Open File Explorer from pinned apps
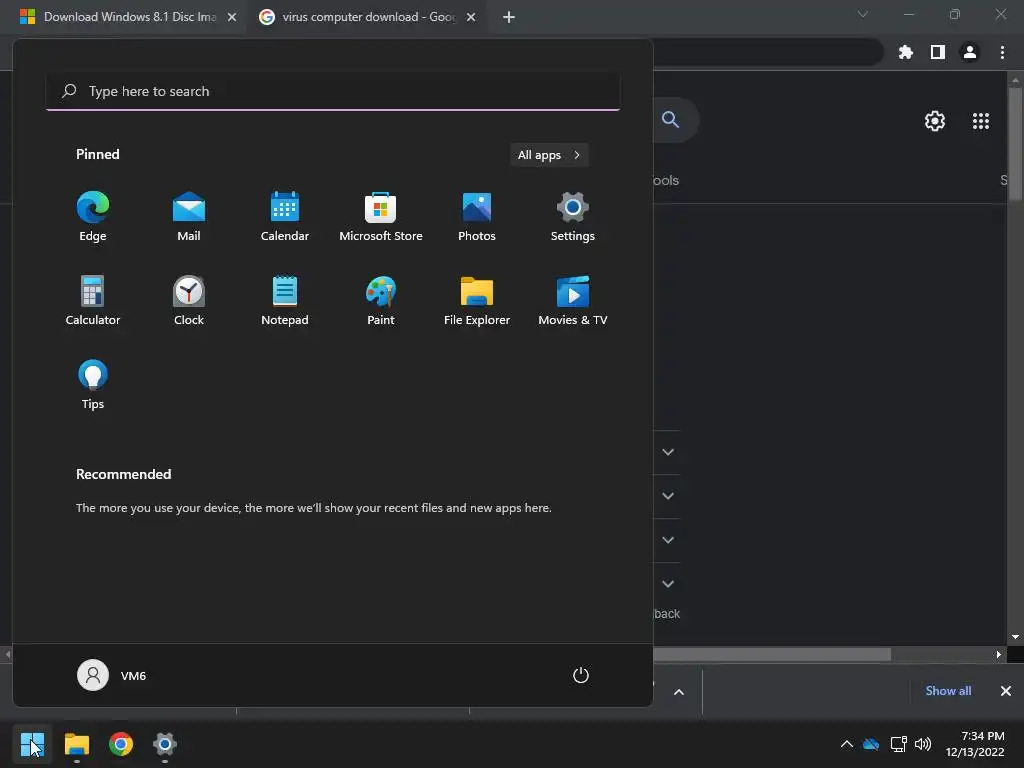Viewport: 1024px width, 768px height. pyautogui.click(x=477, y=300)
